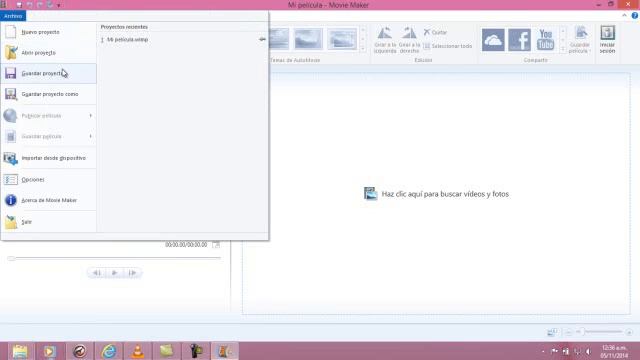Expand the share gallery dropdown arrow
The image size is (640, 360).
pyautogui.click(x=563, y=49)
